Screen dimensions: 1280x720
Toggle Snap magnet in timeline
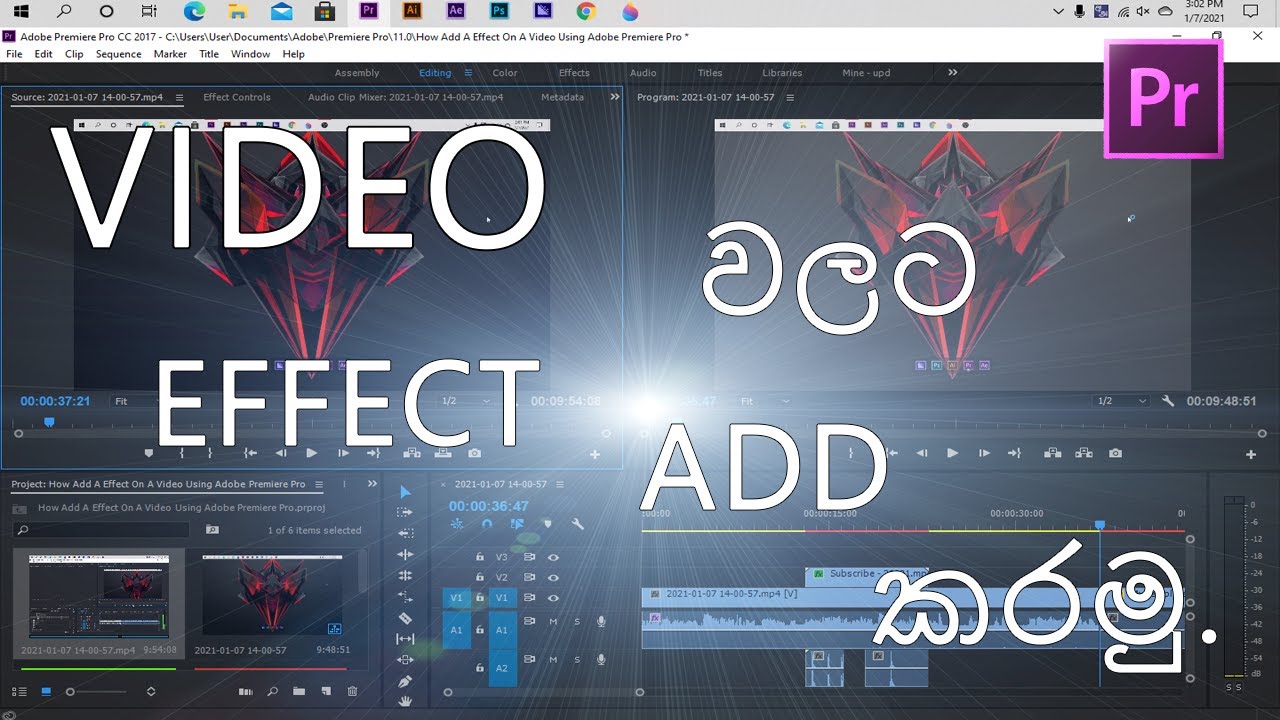point(487,524)
